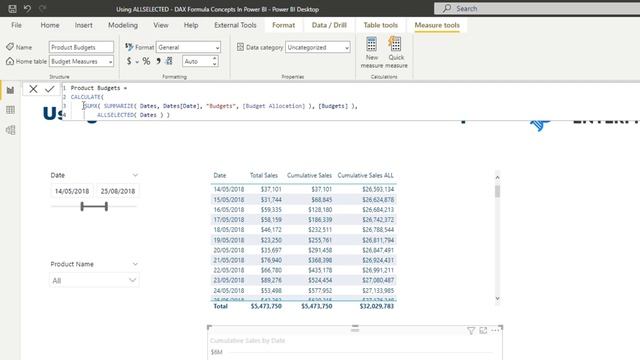
Task: Click table scrollbar down arrow
Action: 497,298
